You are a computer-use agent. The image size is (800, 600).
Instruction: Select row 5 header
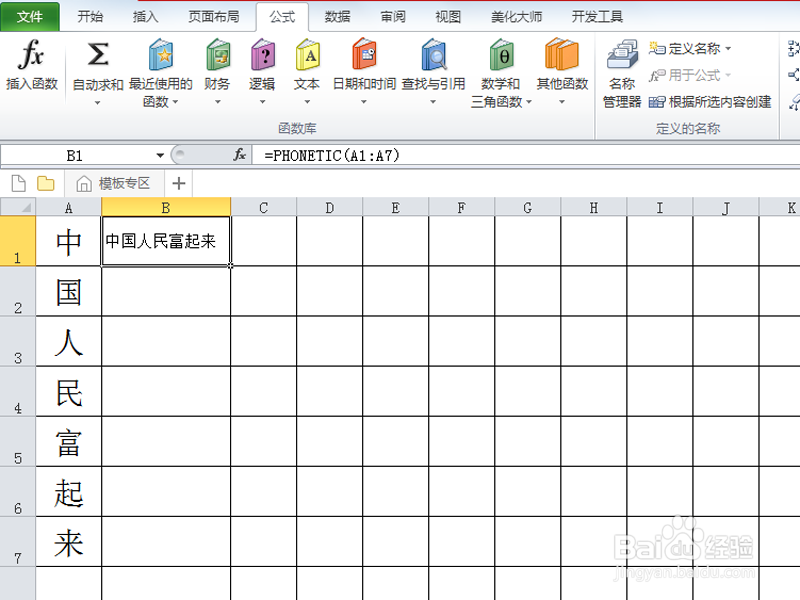point(18,441)
